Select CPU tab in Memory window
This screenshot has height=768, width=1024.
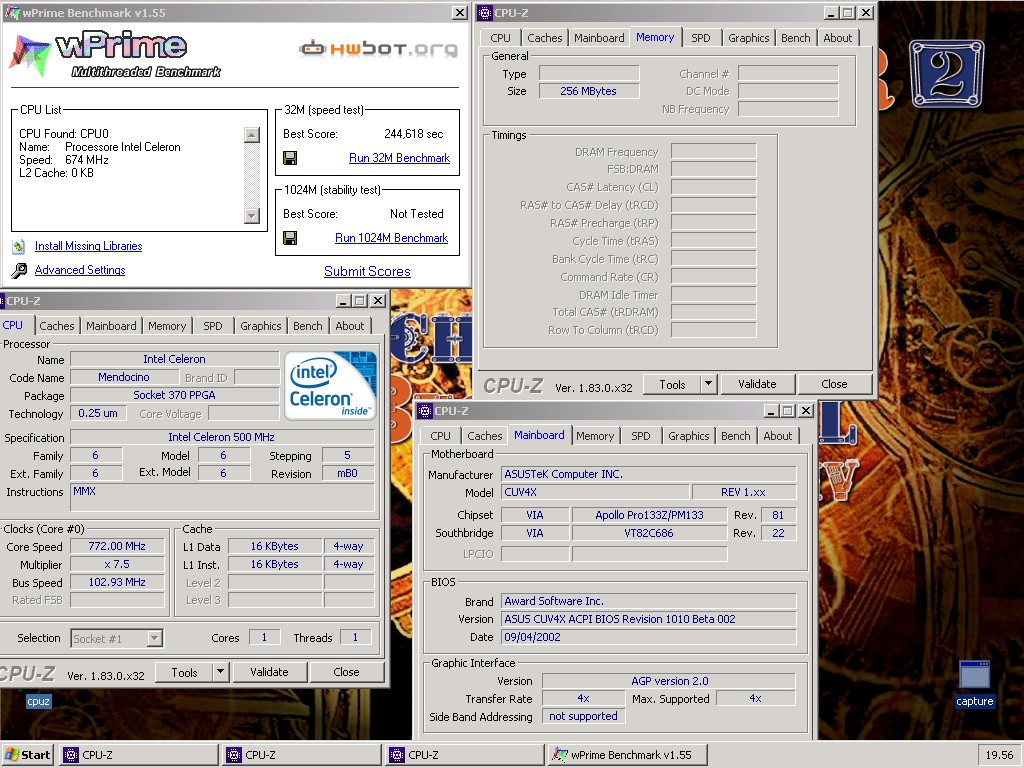[x=500, y=38]
